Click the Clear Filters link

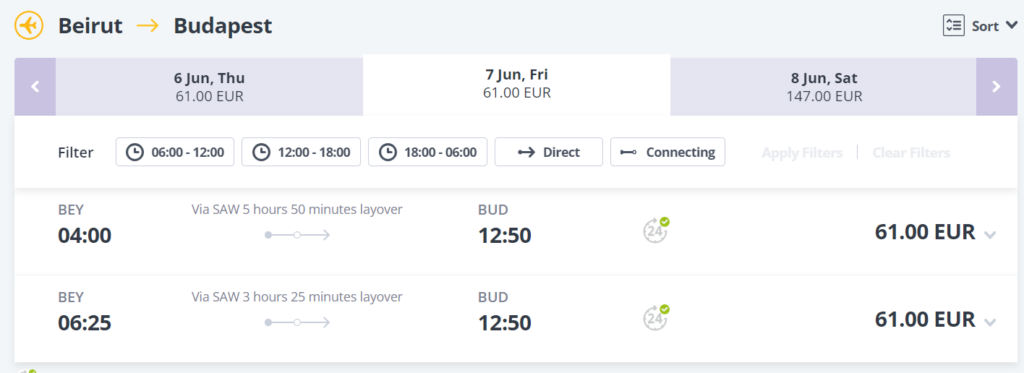(x=911, y=153)
